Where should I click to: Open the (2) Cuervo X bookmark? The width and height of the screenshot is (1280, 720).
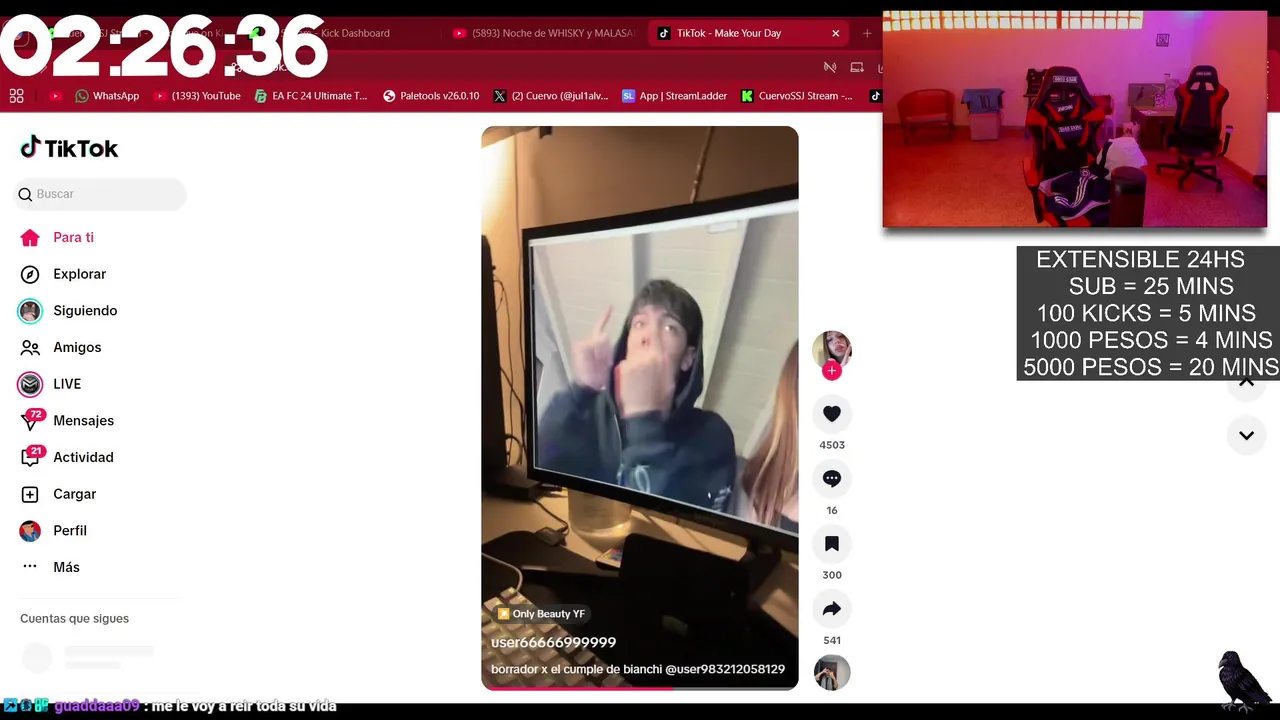(551, 96)
